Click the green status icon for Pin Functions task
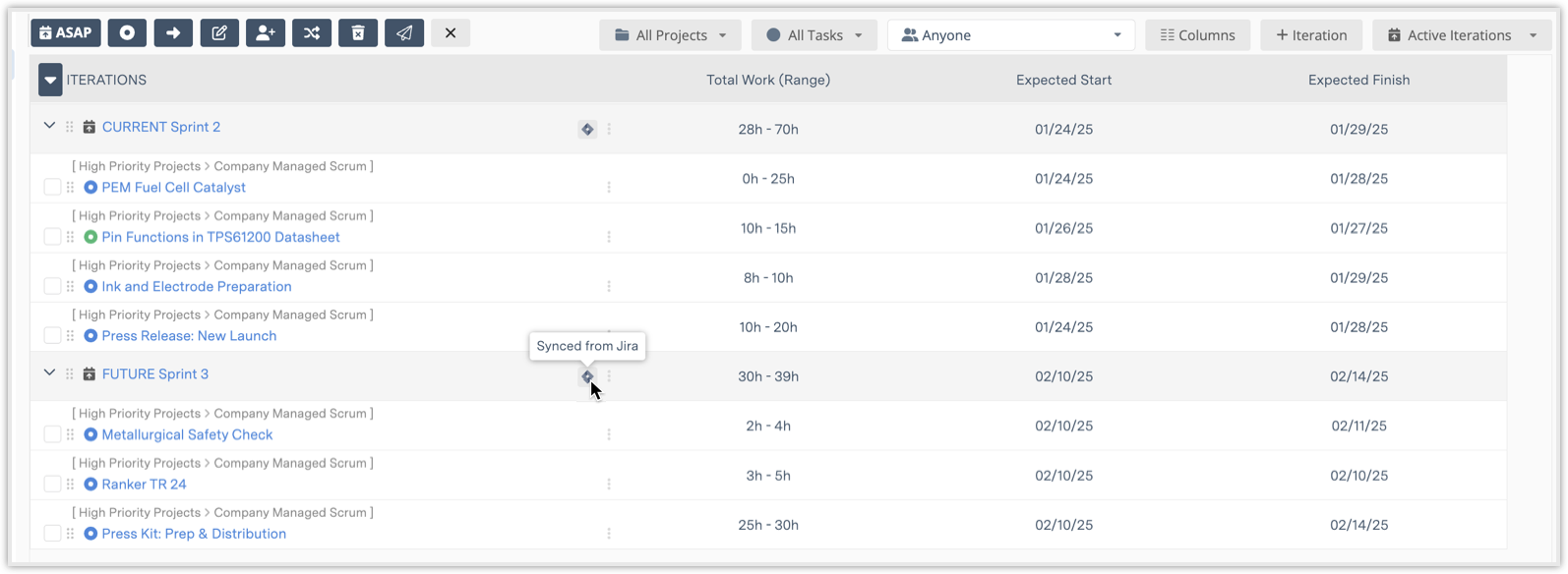Viewport: 1568px width, 574px height. click(90, 237)
